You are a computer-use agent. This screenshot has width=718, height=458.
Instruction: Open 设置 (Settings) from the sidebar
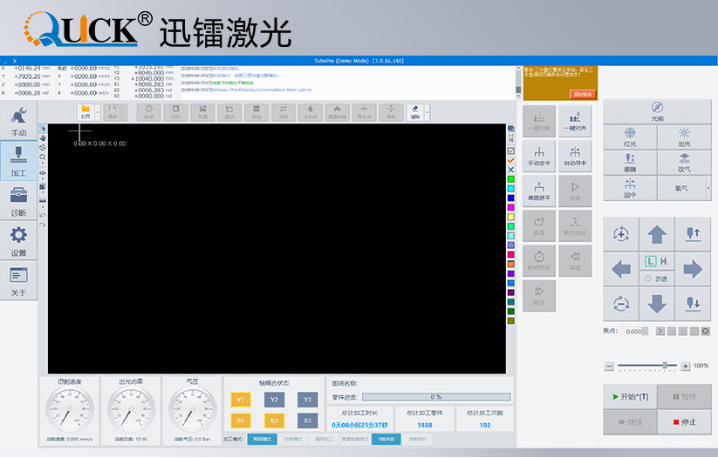(x=18, y=240)
